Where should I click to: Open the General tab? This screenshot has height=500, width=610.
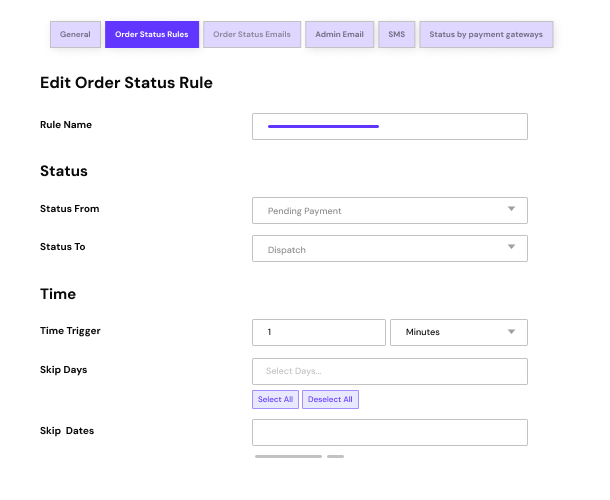(x=75, y=35)
